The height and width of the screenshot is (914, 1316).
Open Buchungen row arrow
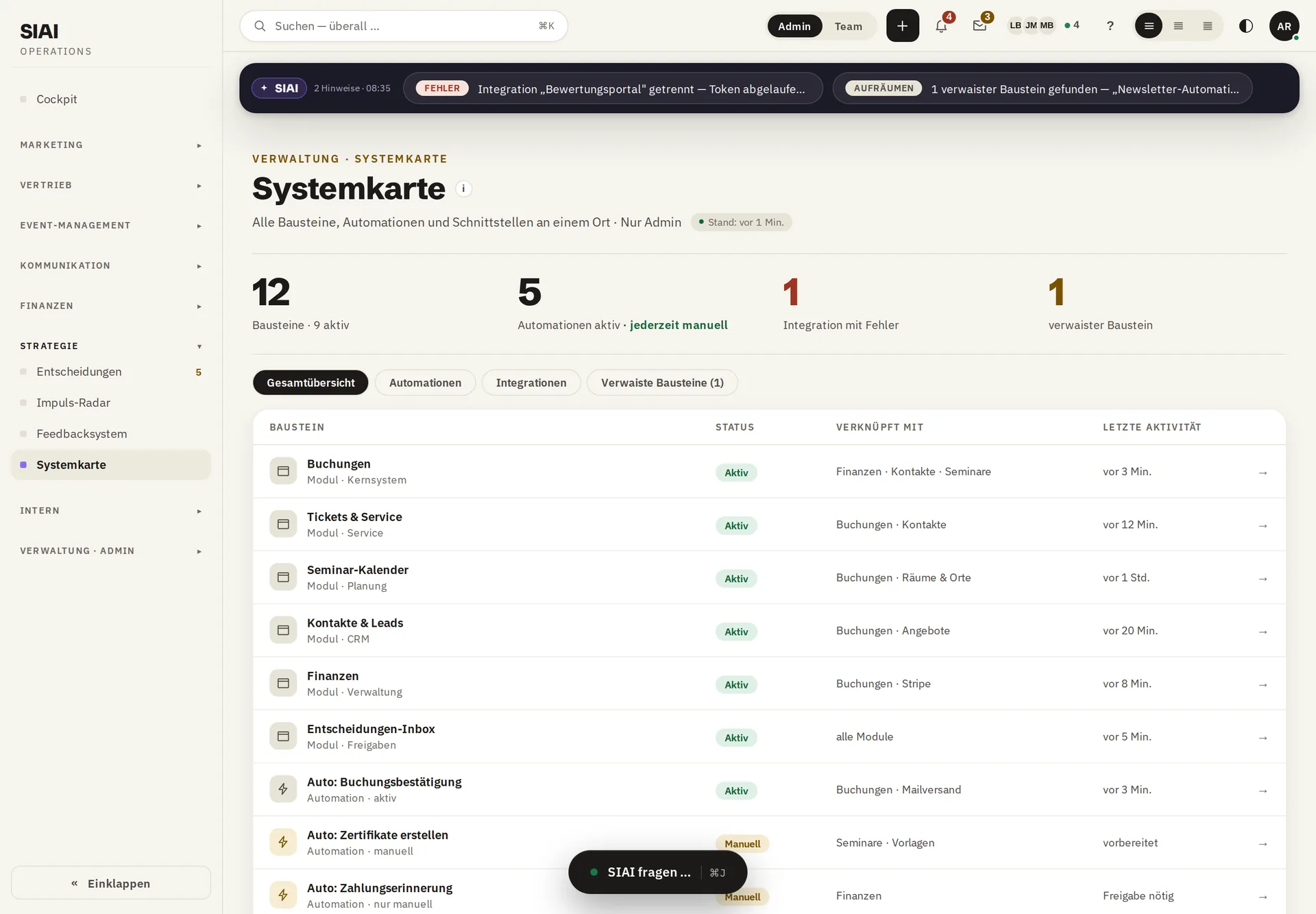[1263, 472]
